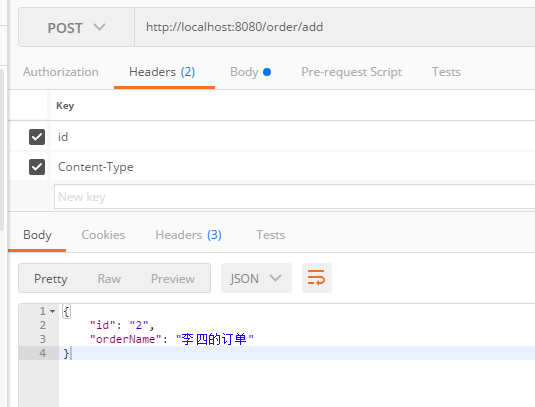Open the response Tests tab
The image size is (535, 407).
tap(271, 235)
